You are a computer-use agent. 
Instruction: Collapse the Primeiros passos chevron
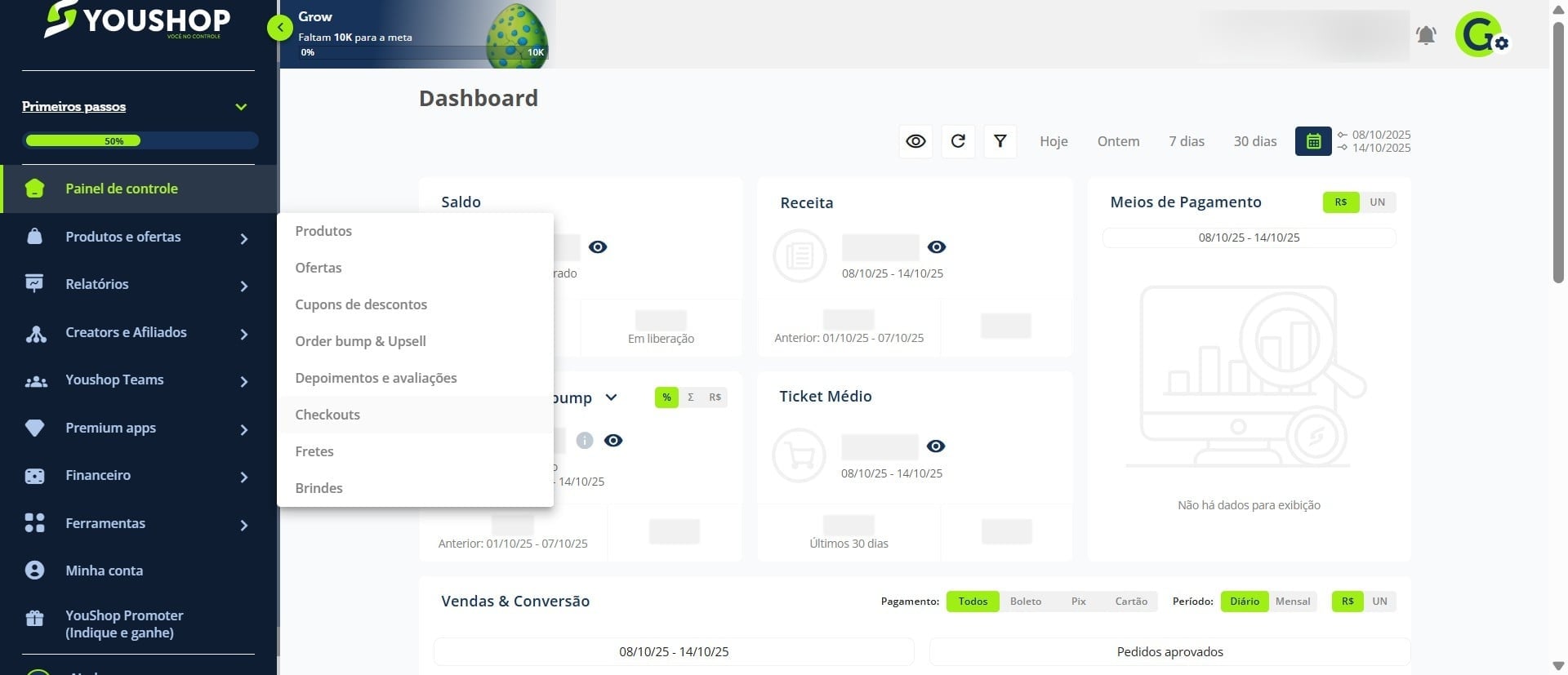[x=241, y=107]
